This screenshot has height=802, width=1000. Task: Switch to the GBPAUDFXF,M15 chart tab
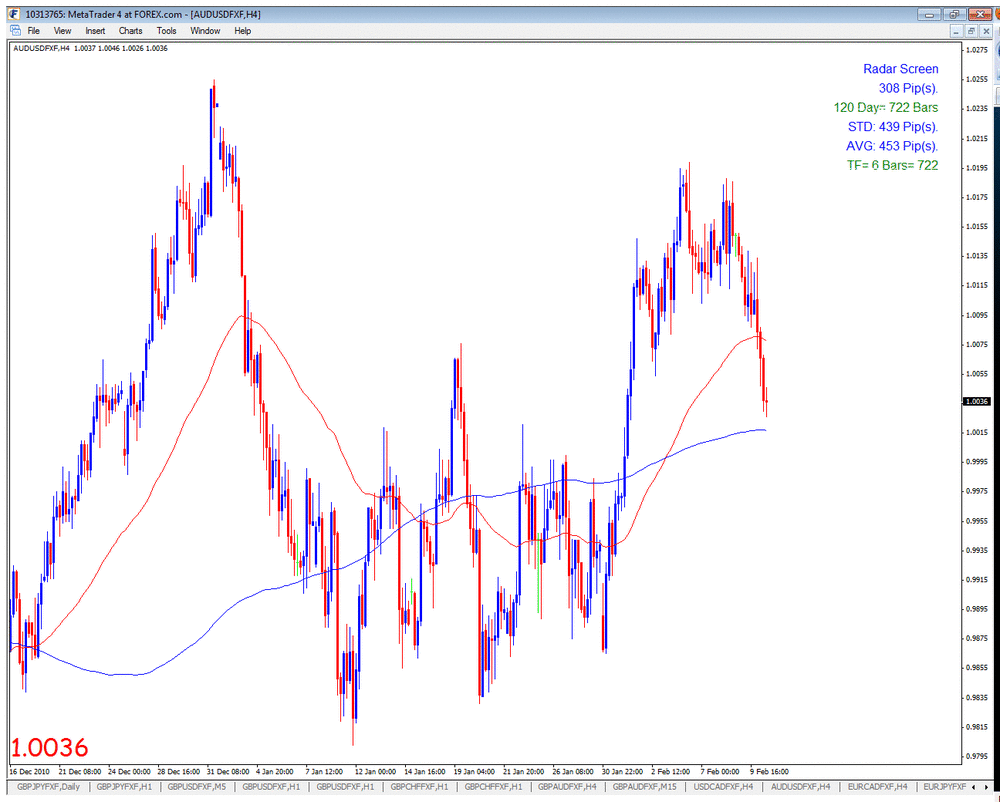644,787
